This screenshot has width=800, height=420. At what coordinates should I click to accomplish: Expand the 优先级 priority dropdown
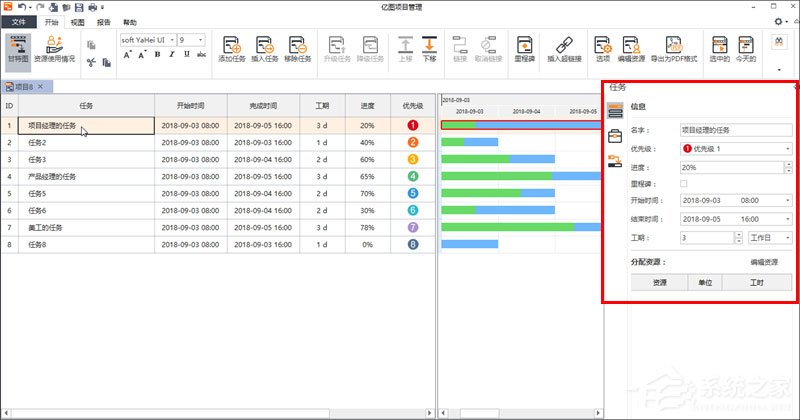[x=789, y=148]
